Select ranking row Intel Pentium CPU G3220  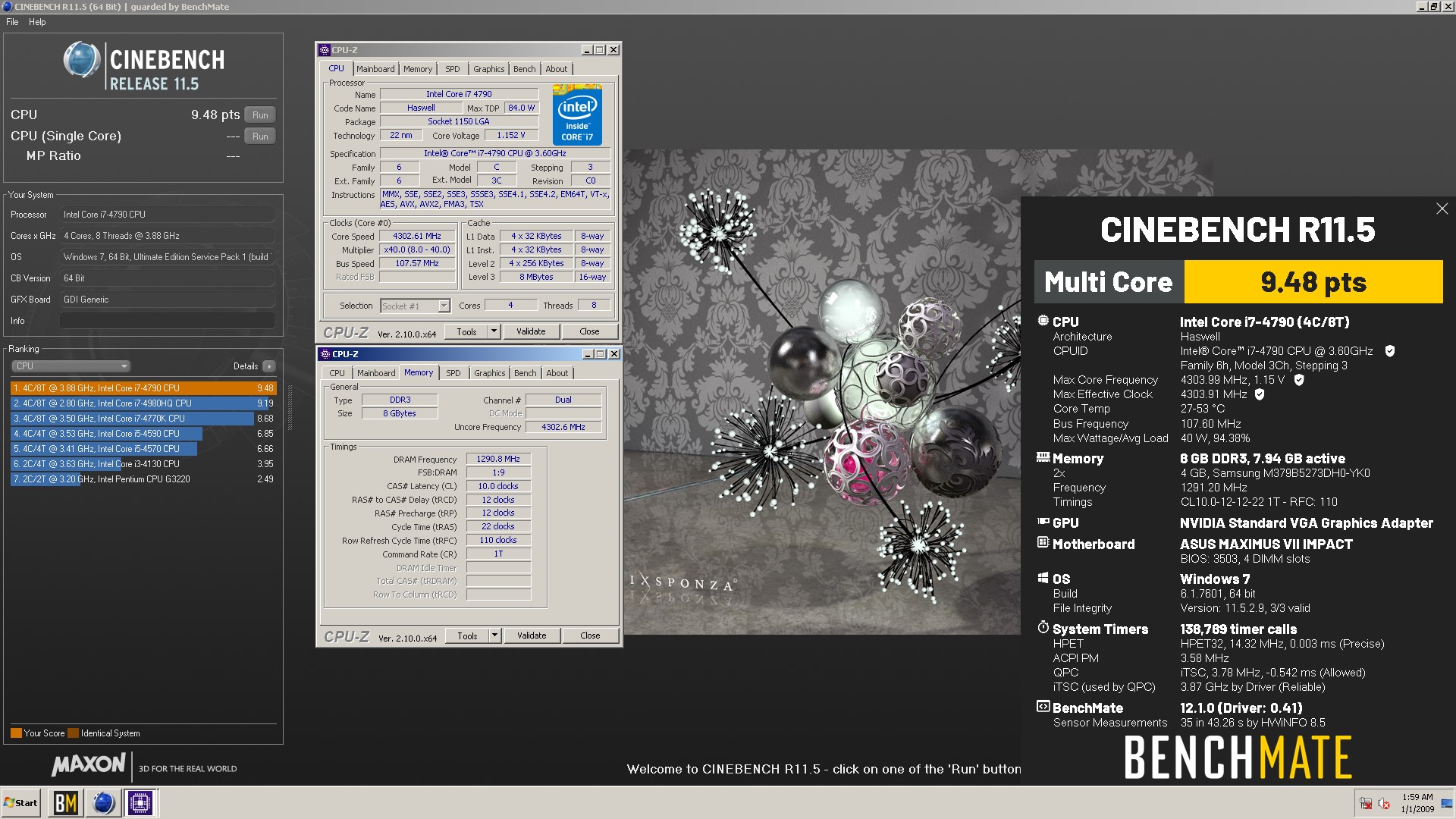pos(143,479)
